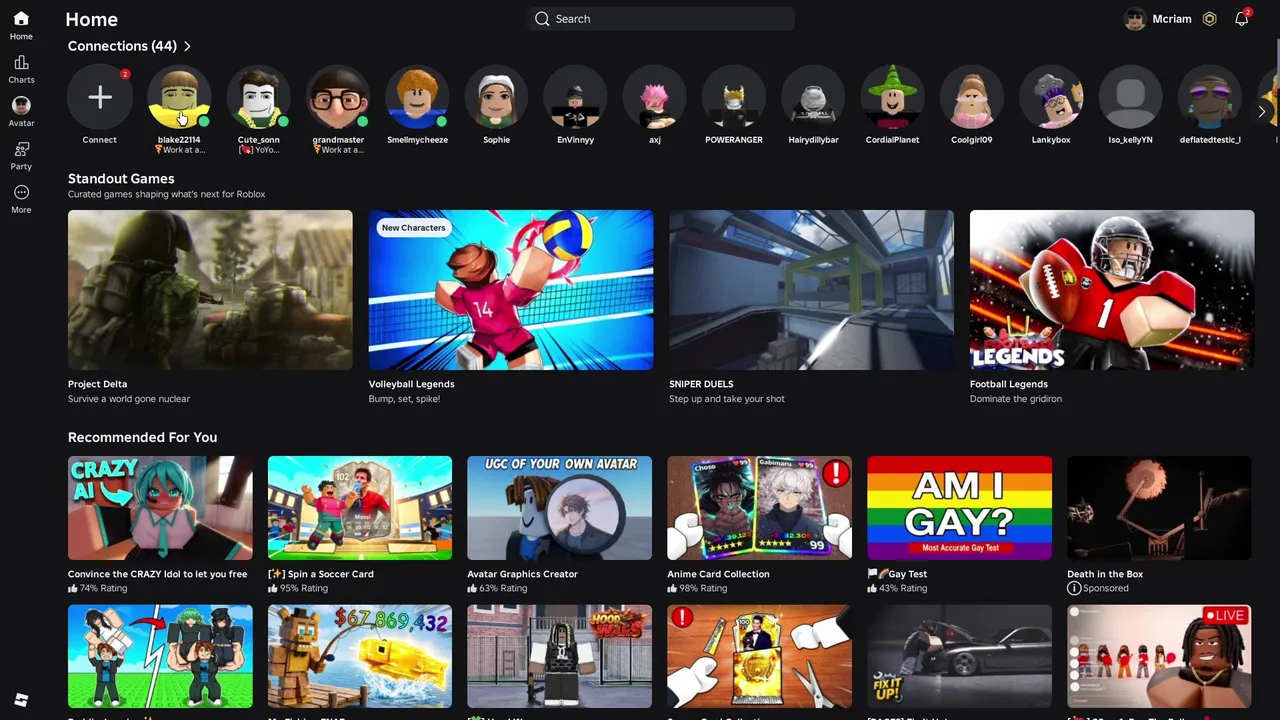
Task: Click the Sponsored info icon
Action: 1074,588
